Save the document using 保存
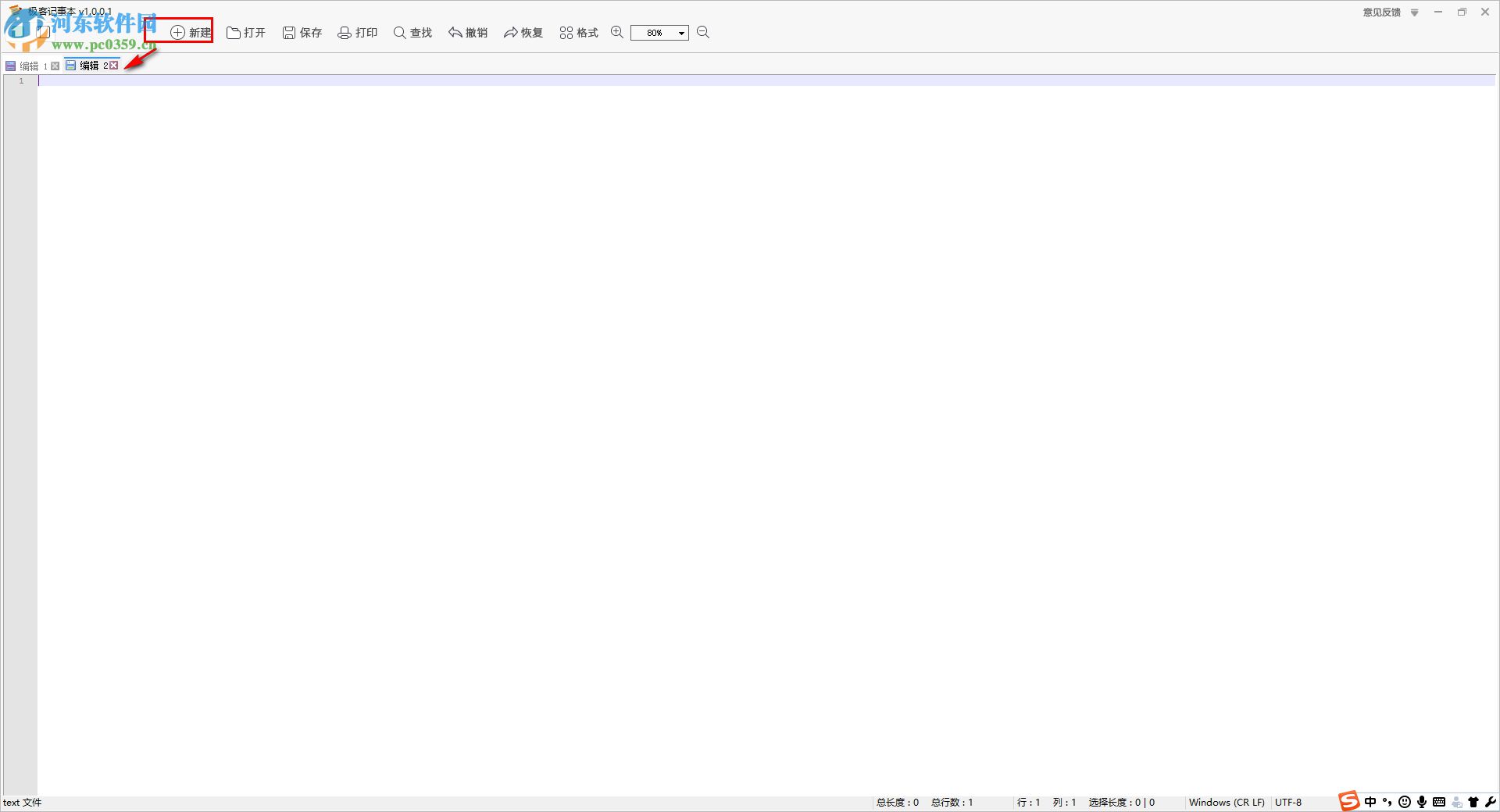This screenshot has height=812, width=1500. 302,32
